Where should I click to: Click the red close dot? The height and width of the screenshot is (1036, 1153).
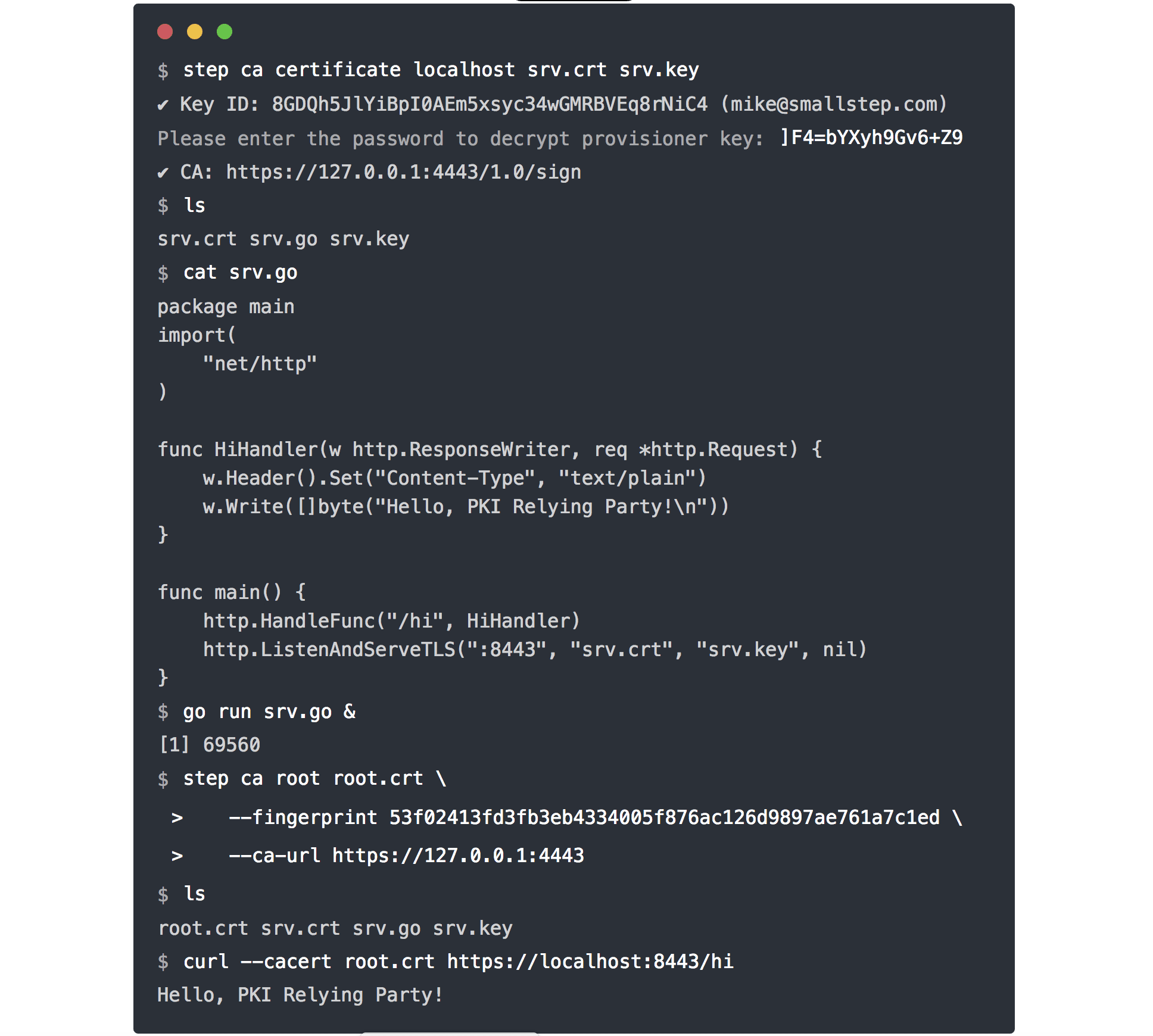pyautogui.click(x=165, y=32)
